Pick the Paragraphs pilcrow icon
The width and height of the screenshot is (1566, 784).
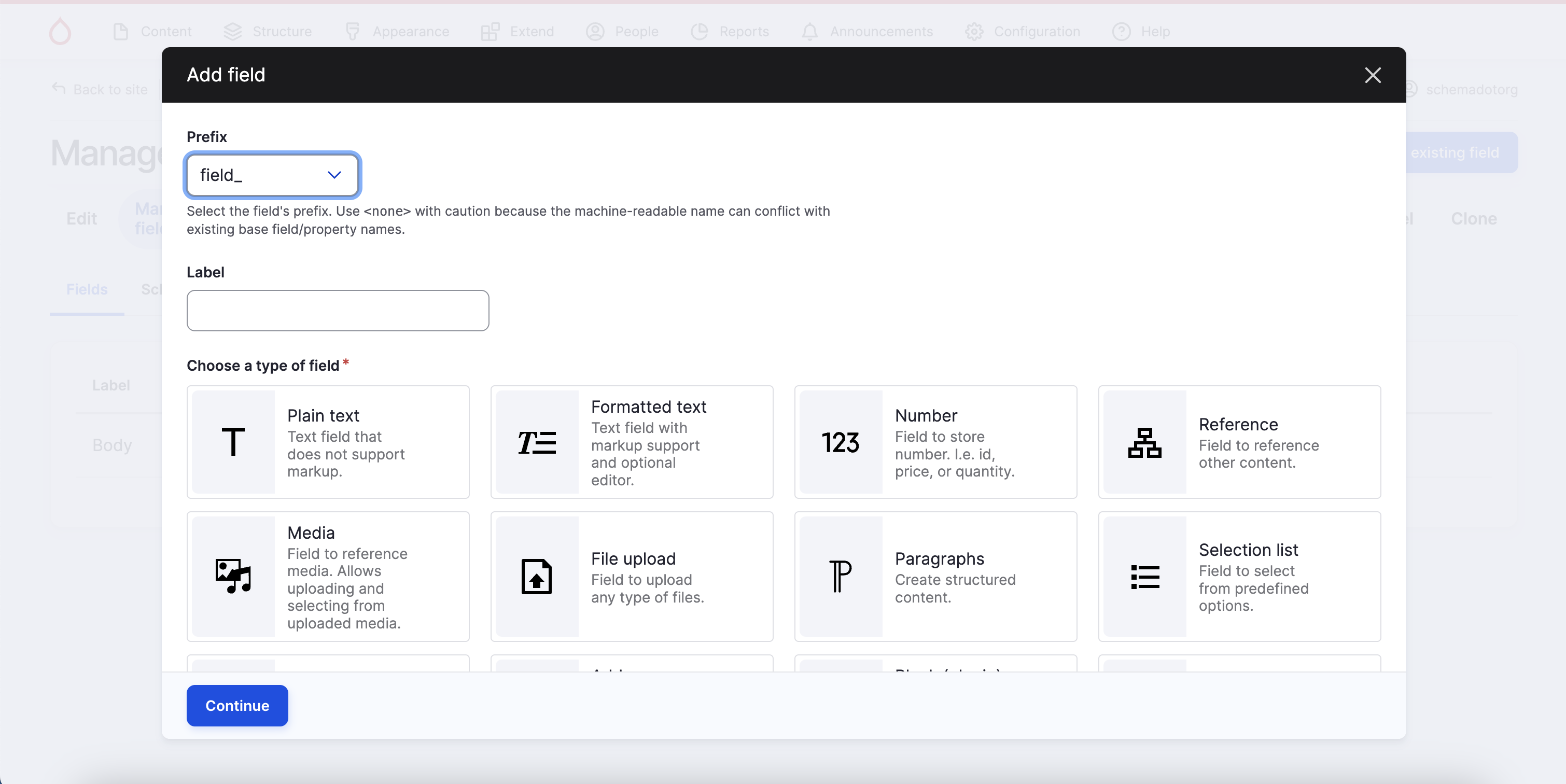pyautogui.click(x=840, y=576)
